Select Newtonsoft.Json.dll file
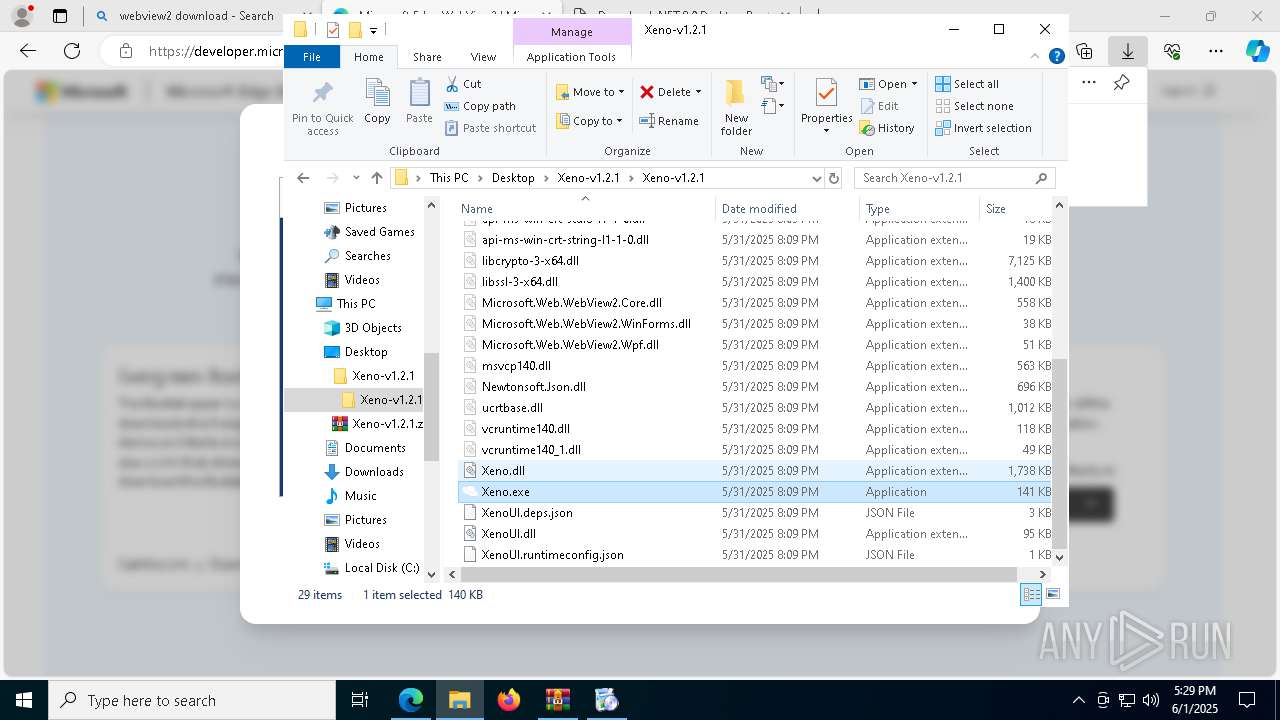The height and width of the screenshot is (720, 1280). [534, 387]
